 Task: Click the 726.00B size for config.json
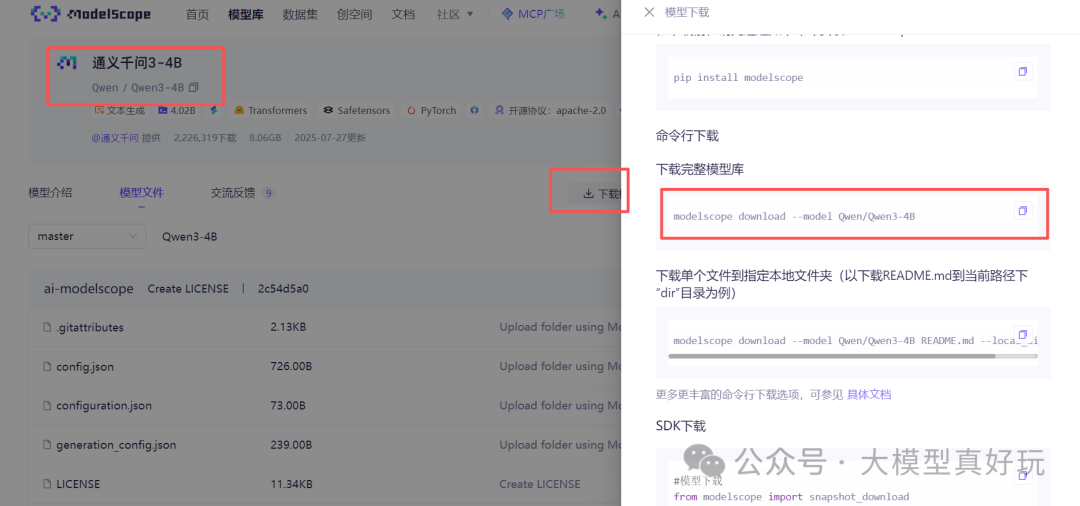coord(289,367)
